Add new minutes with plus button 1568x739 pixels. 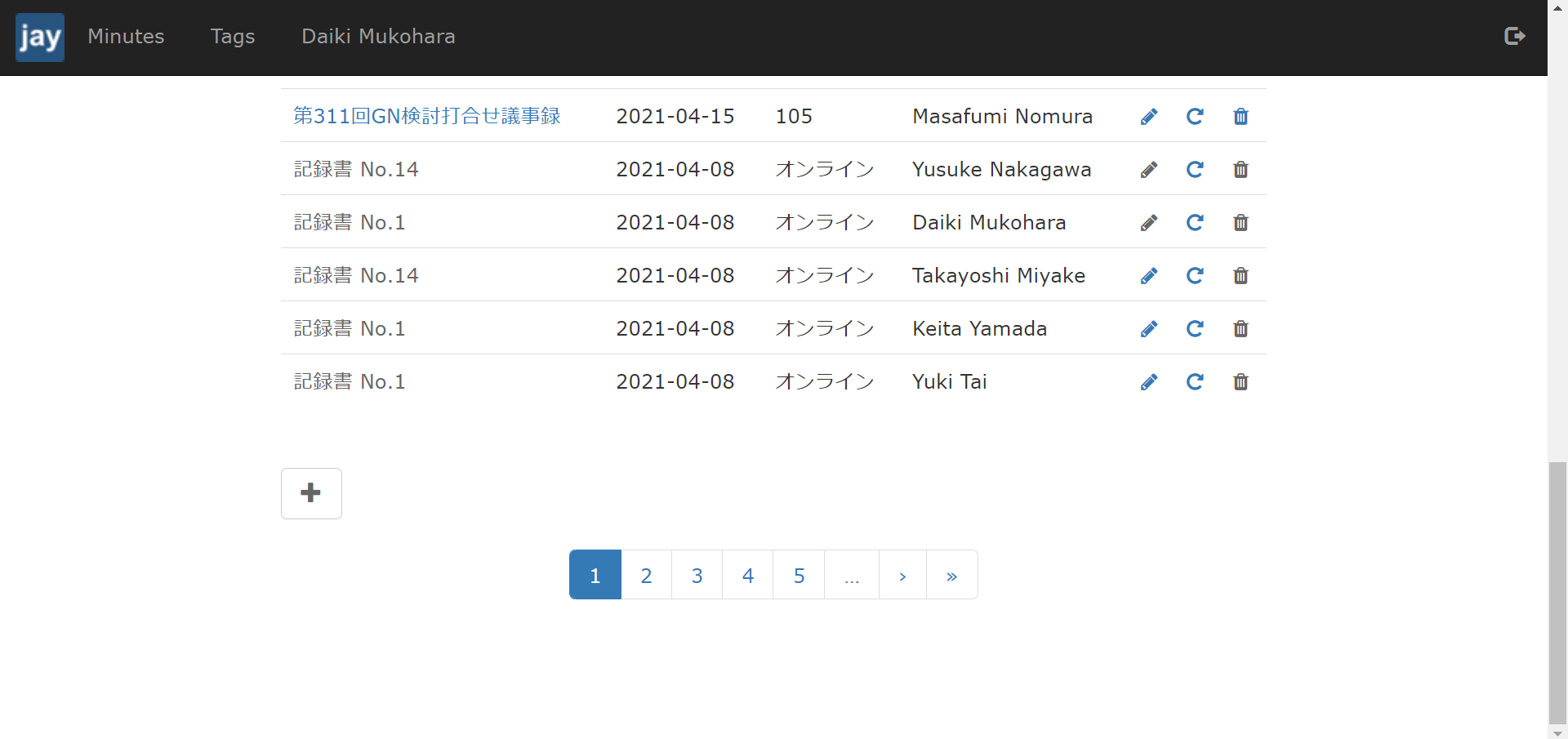point(311,493)
